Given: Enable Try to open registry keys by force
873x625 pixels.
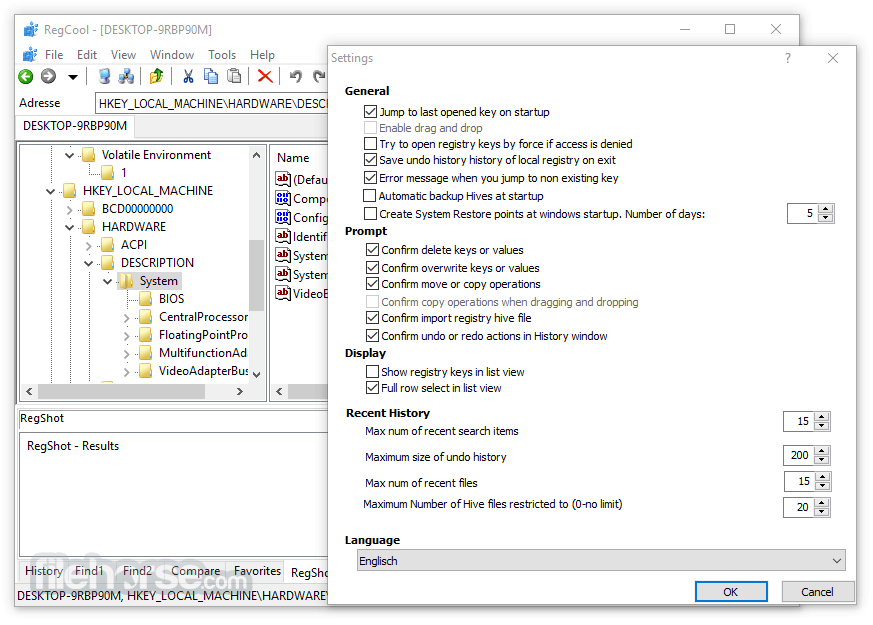Looking at the screenshot, I should [x=370, y=144].
